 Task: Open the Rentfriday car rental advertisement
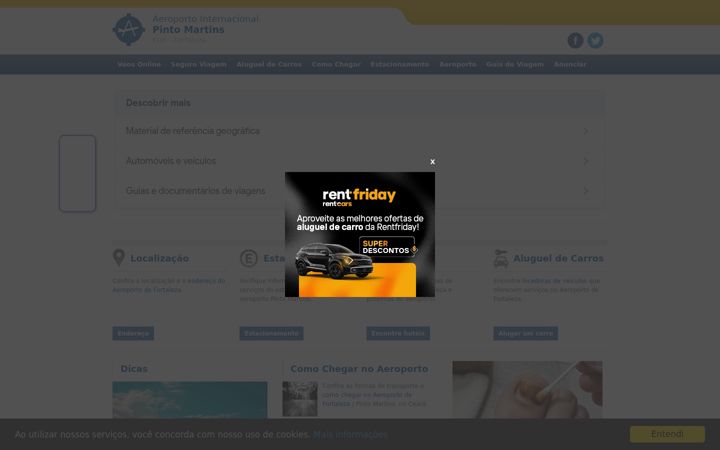click(360, 234)
